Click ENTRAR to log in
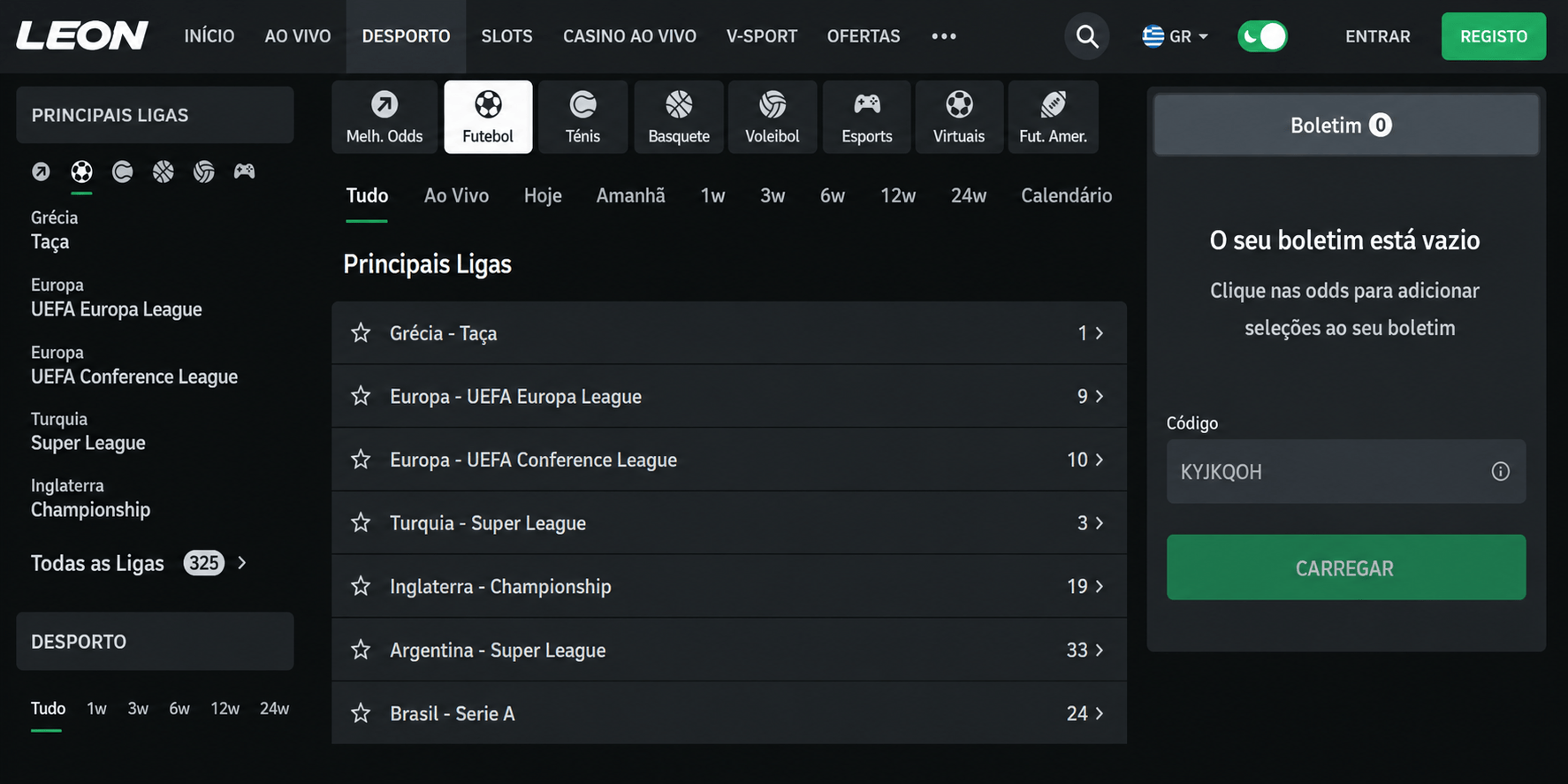1568x784 pixels. point(1377,36)
